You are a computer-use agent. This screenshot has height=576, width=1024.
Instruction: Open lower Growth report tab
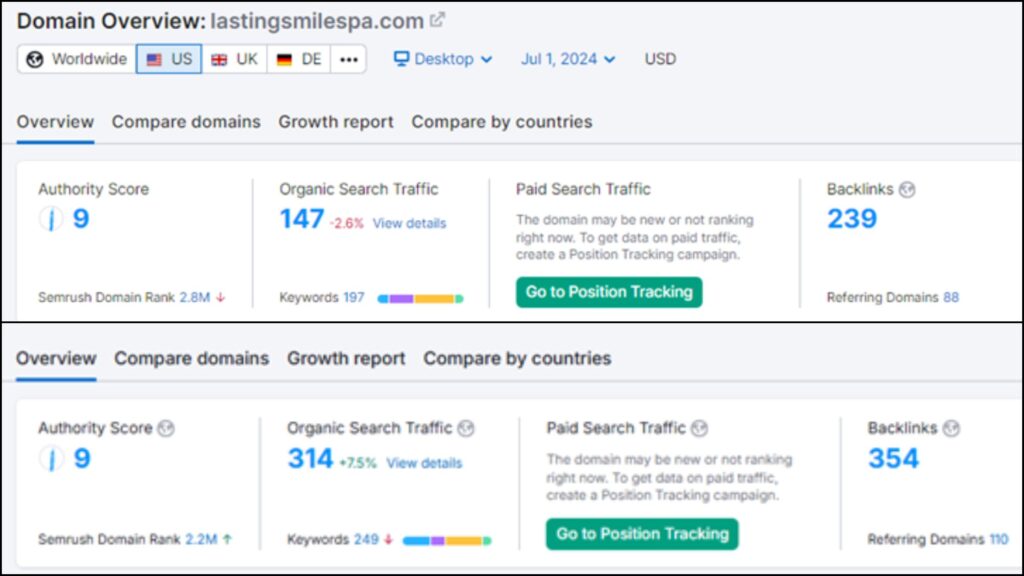point(346,359)
